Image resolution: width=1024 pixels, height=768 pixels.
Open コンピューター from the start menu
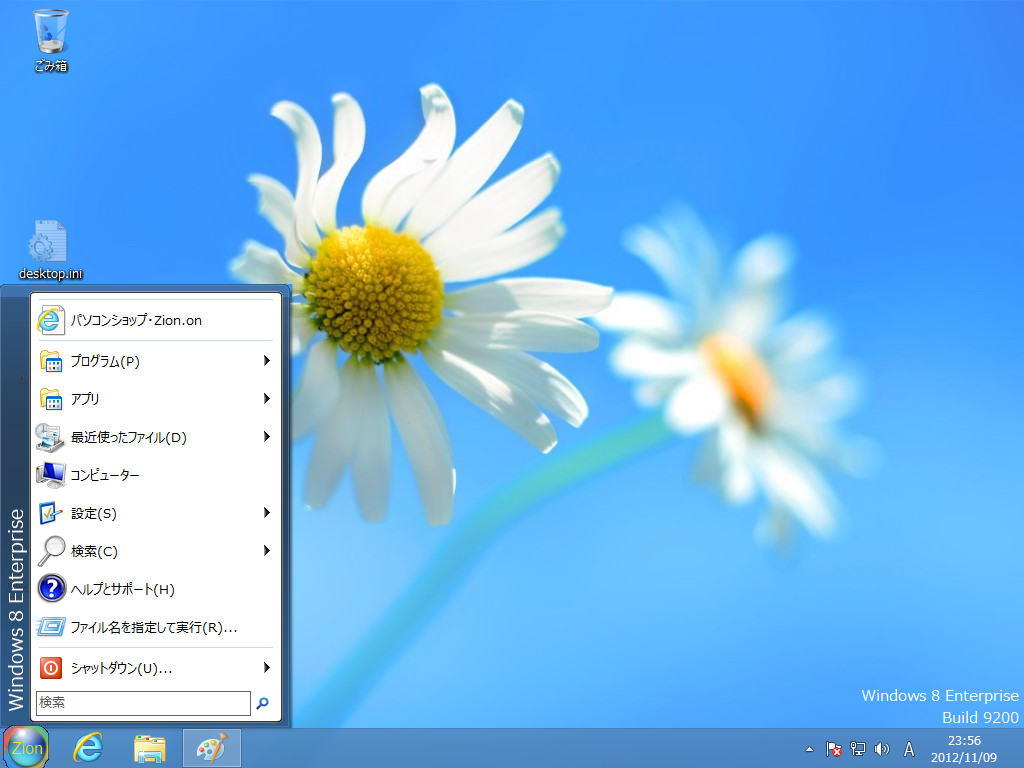pyautogui.click(x=105, y=475)
